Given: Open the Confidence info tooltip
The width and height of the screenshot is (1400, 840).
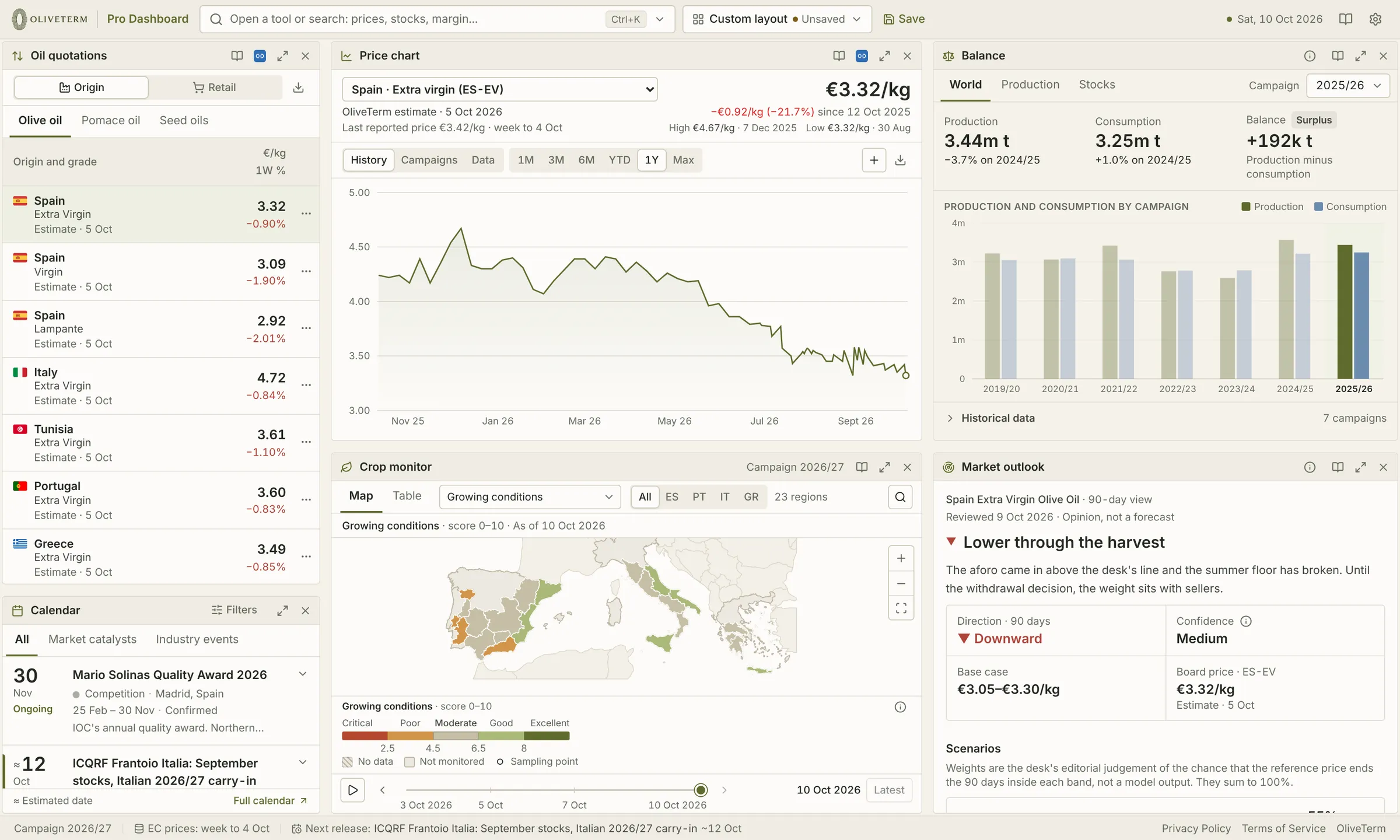Looking at the screenshot, I should pos(1245,621).
